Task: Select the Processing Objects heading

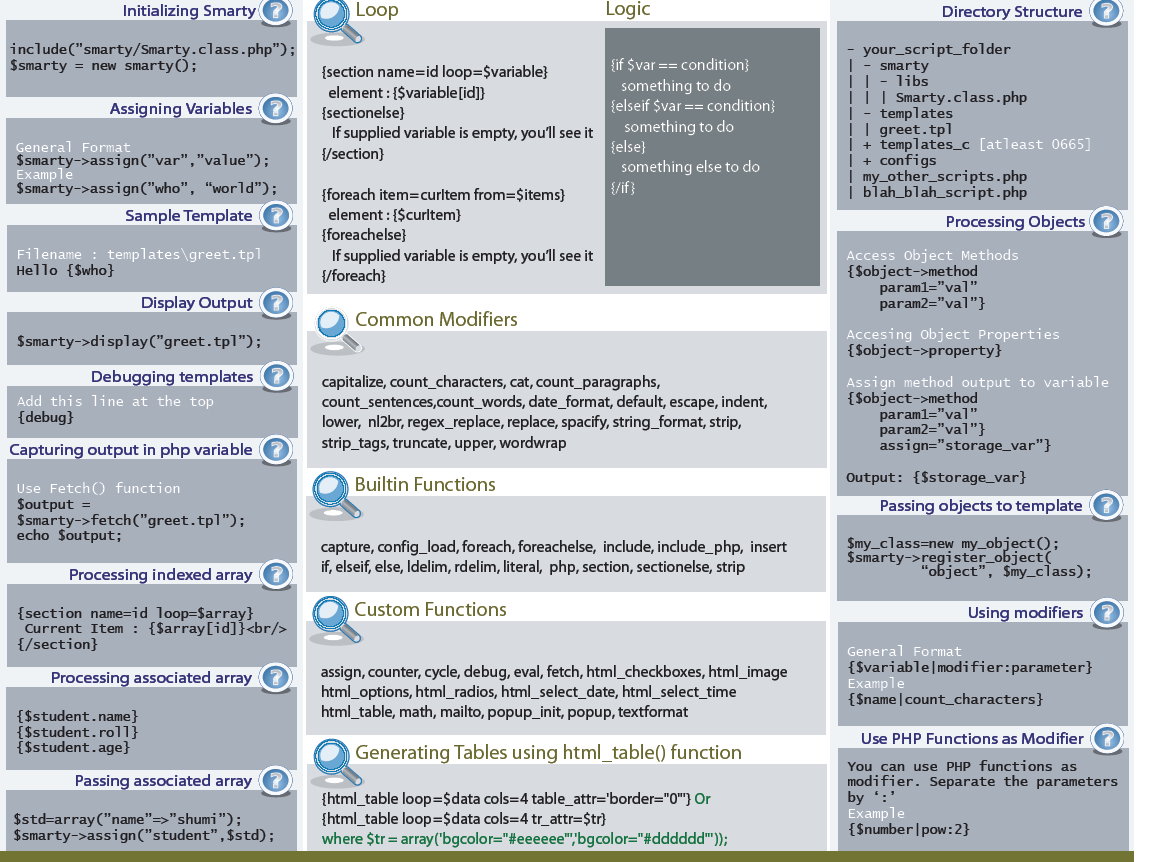Action: coord(1015,222)
